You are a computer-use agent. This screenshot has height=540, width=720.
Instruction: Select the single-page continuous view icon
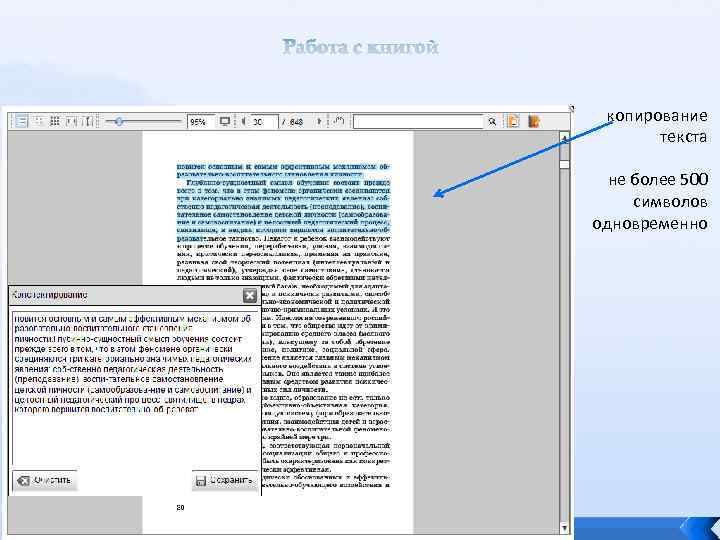tap(22, 121)
